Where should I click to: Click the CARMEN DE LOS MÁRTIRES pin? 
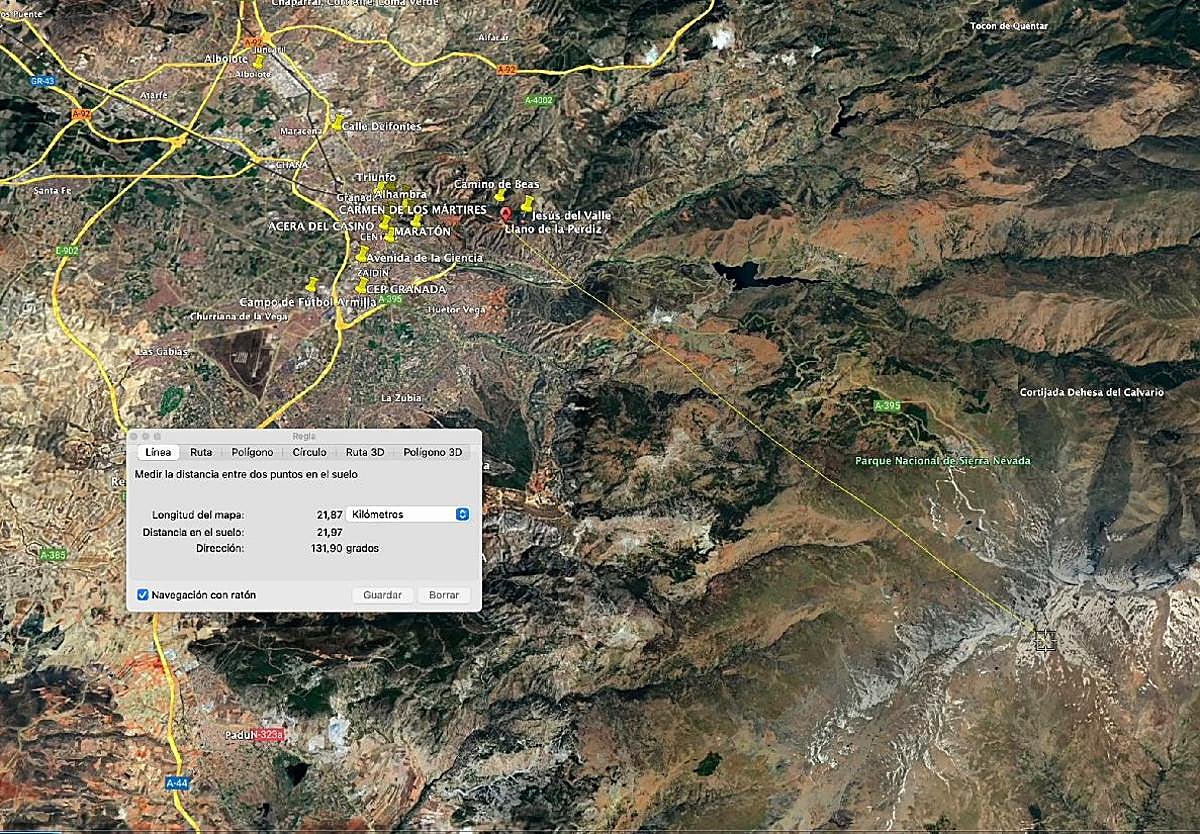click(x=384, y=223)
